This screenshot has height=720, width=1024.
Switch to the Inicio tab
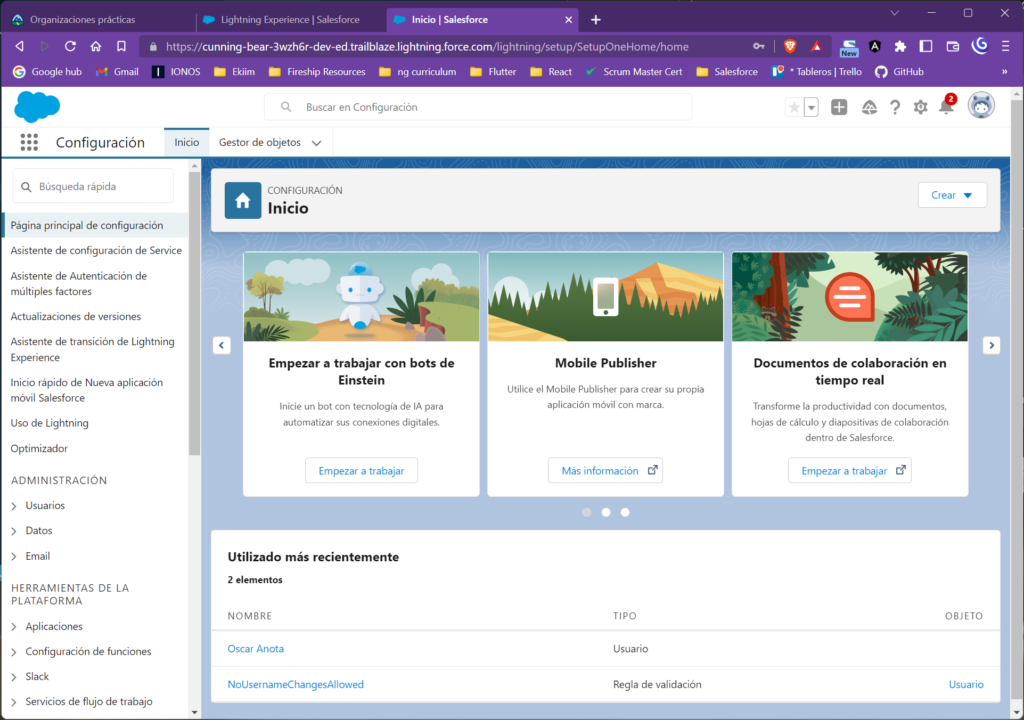click(187, 142)
